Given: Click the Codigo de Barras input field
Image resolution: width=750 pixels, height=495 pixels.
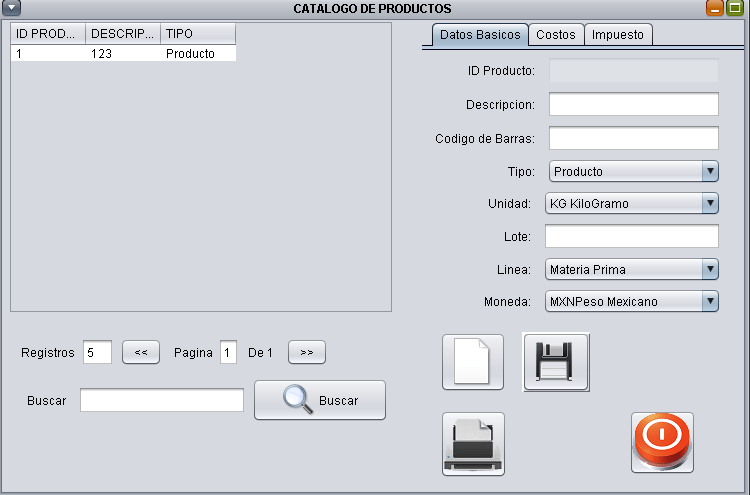Looking at the screenshot, I should pos(634,138).
